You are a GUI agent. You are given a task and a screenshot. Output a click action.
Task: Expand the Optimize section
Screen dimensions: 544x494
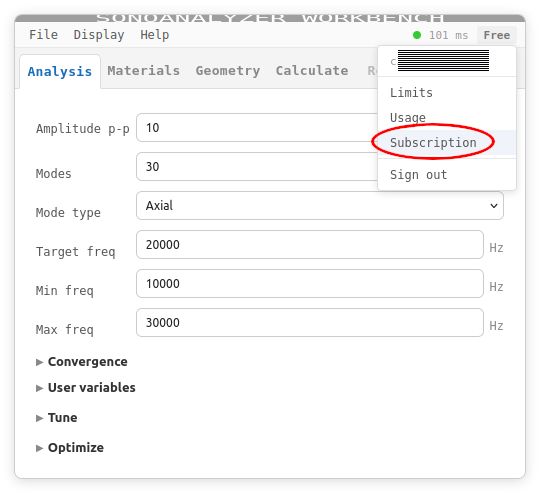(70, 448)
